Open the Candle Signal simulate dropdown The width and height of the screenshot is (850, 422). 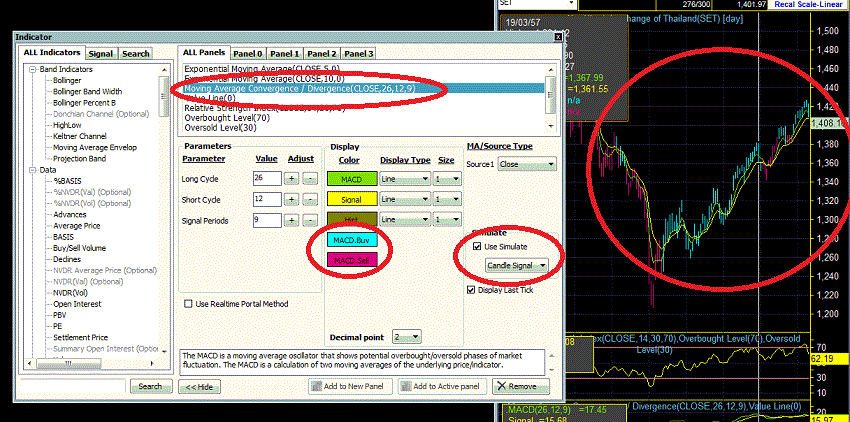(516, 265)
